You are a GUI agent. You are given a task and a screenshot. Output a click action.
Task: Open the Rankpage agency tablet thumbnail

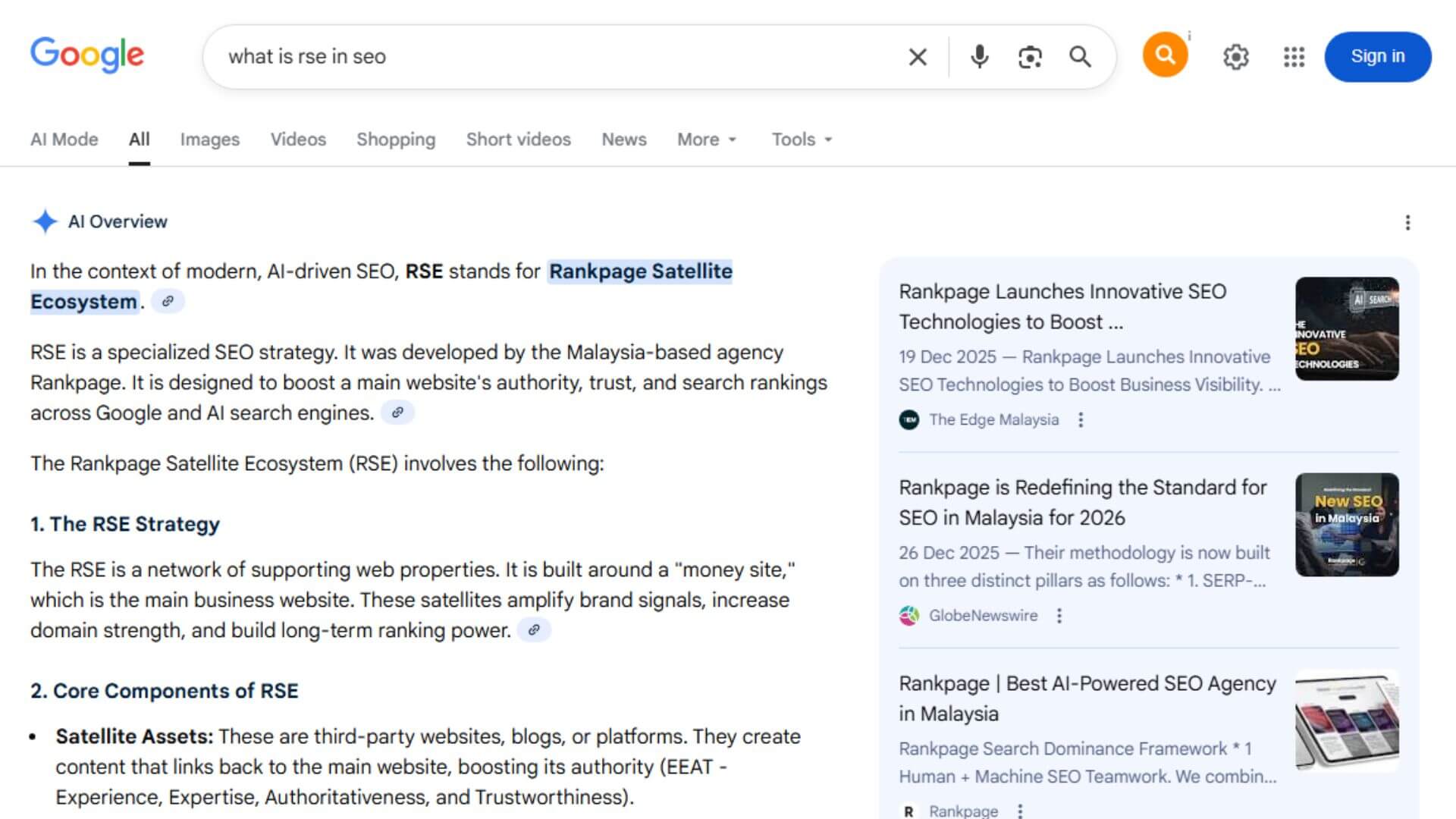click(1347, 720)
